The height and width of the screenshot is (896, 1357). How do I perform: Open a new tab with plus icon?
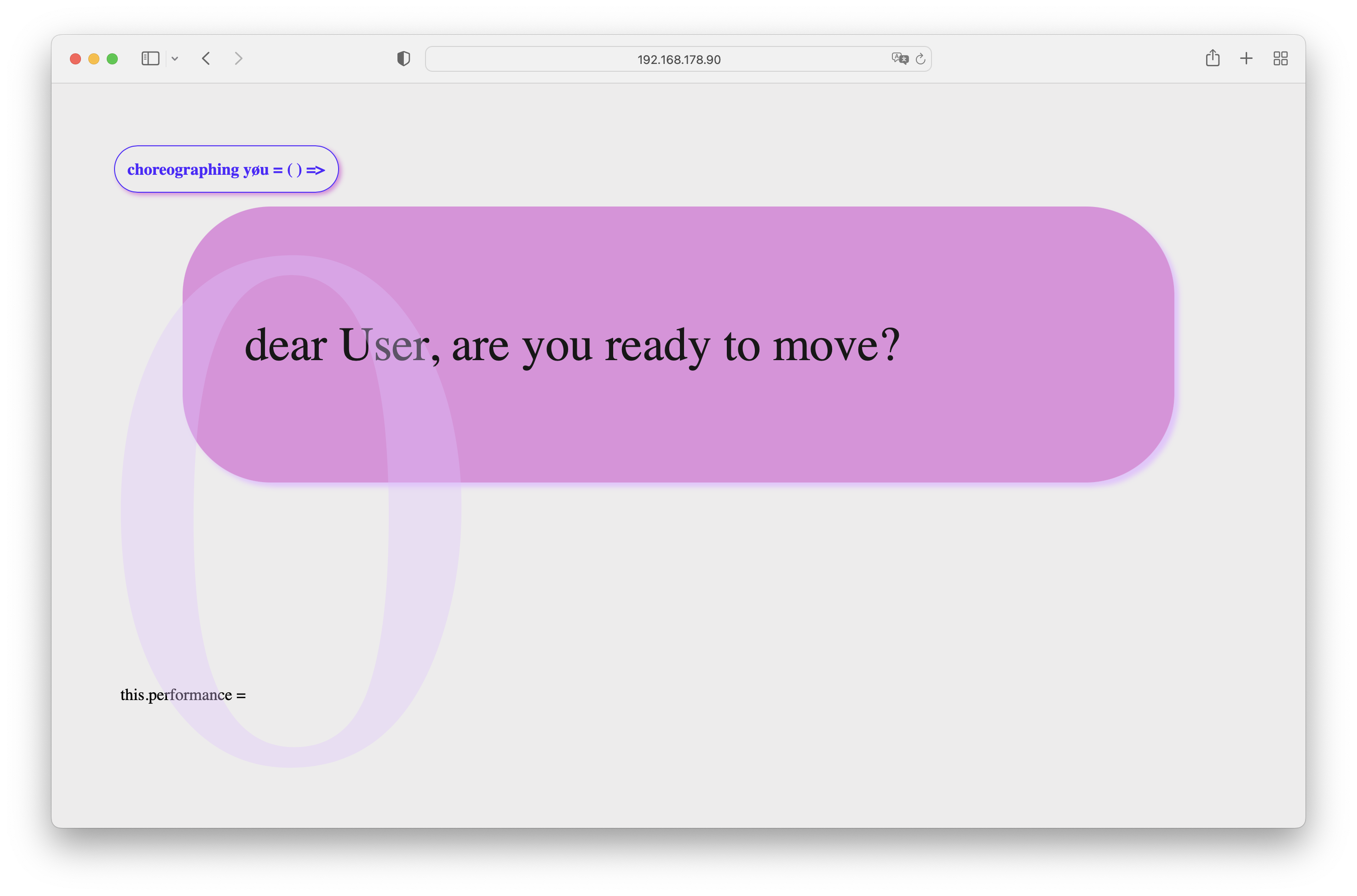pyautogui.click(x=1246, y=58)
